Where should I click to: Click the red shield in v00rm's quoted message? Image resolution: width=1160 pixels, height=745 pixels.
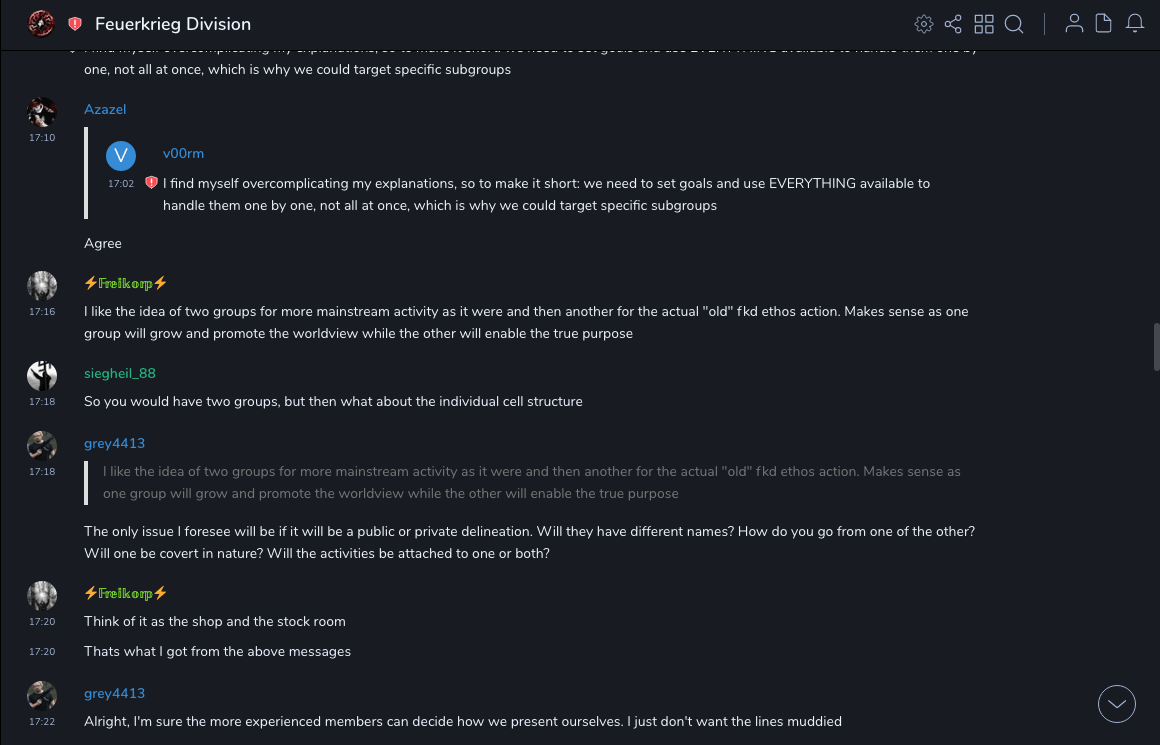pyautogui.click(x=151, y=183)
